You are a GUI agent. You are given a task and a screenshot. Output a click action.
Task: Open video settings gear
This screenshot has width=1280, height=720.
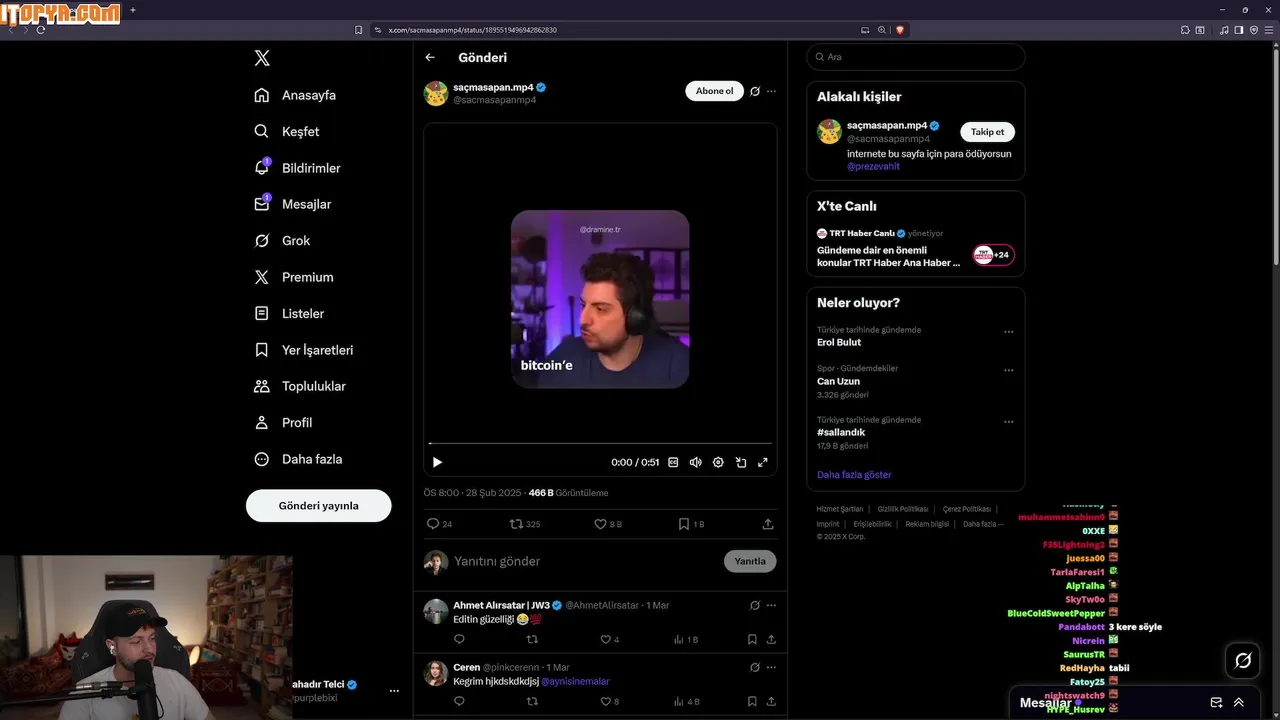pos(718,462)
